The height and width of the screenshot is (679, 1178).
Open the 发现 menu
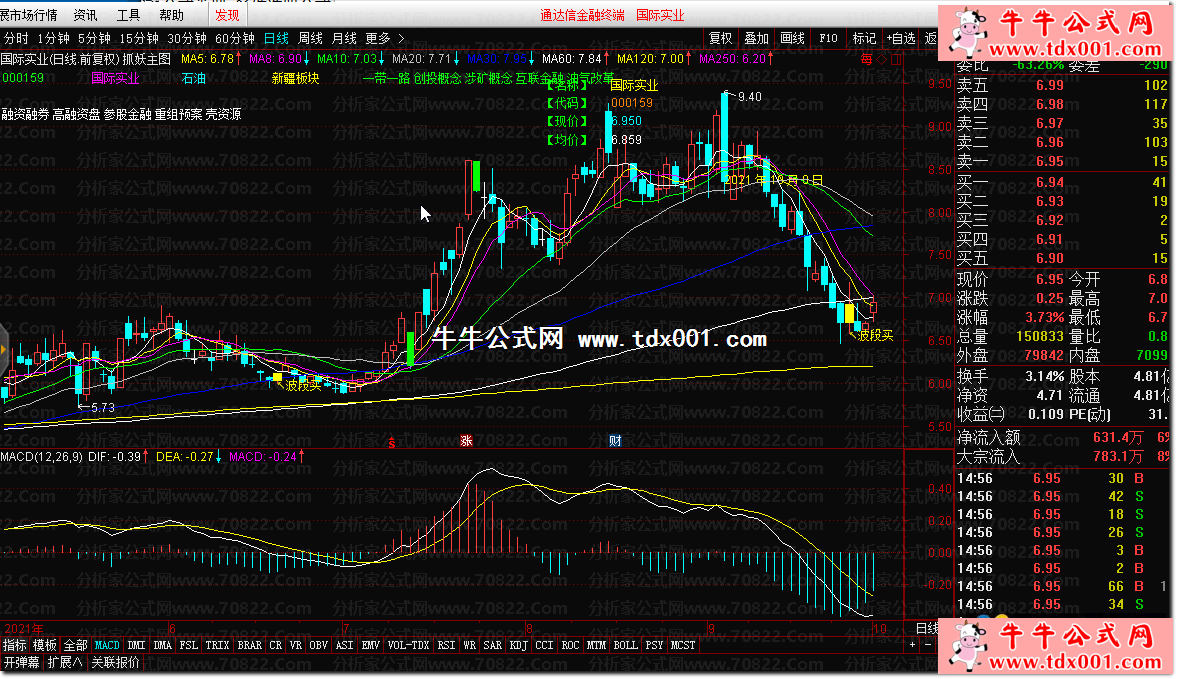point(227,15)
